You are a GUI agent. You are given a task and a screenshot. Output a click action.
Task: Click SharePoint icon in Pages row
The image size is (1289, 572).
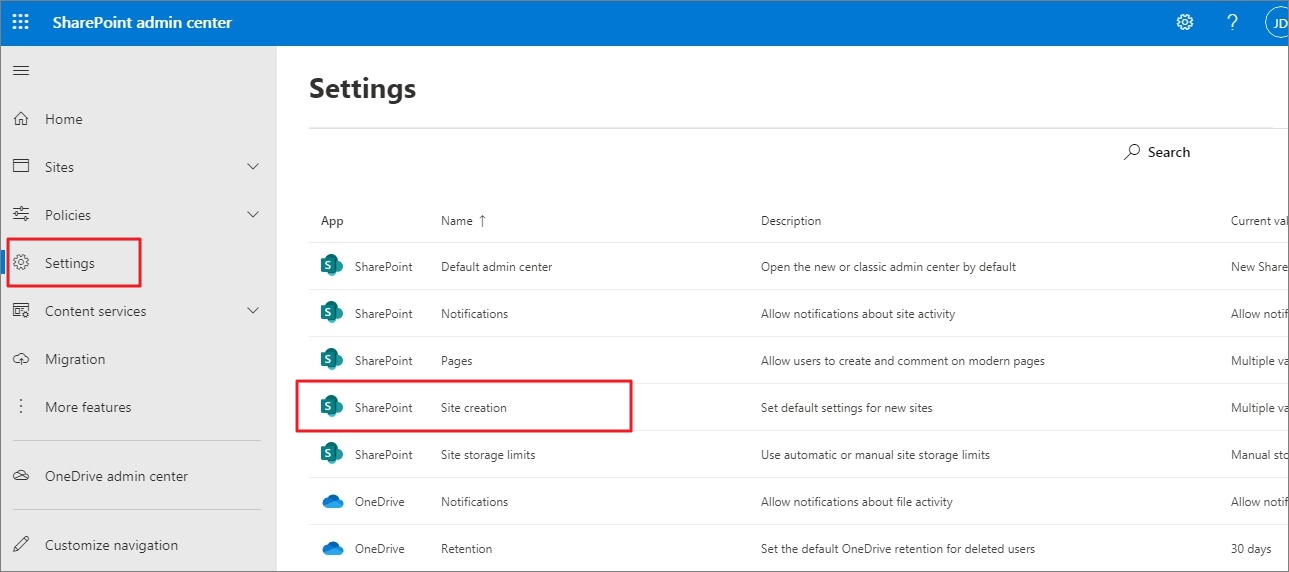pyautogui.click(x=331, y=360)
